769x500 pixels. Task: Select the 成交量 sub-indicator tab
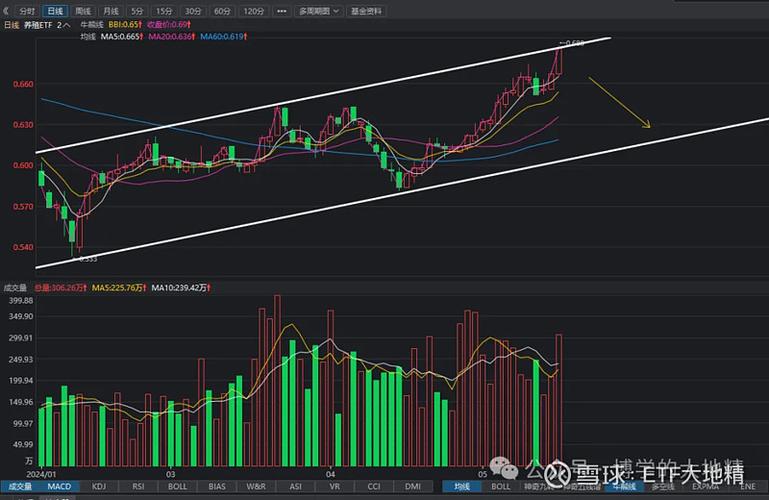point(20,486)
